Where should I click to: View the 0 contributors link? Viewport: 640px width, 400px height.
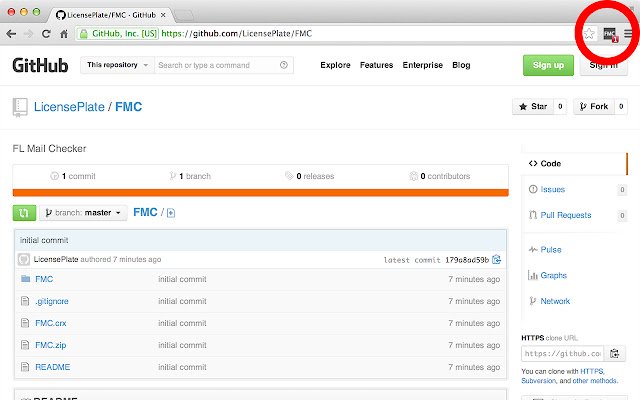(x=440, y=176)
